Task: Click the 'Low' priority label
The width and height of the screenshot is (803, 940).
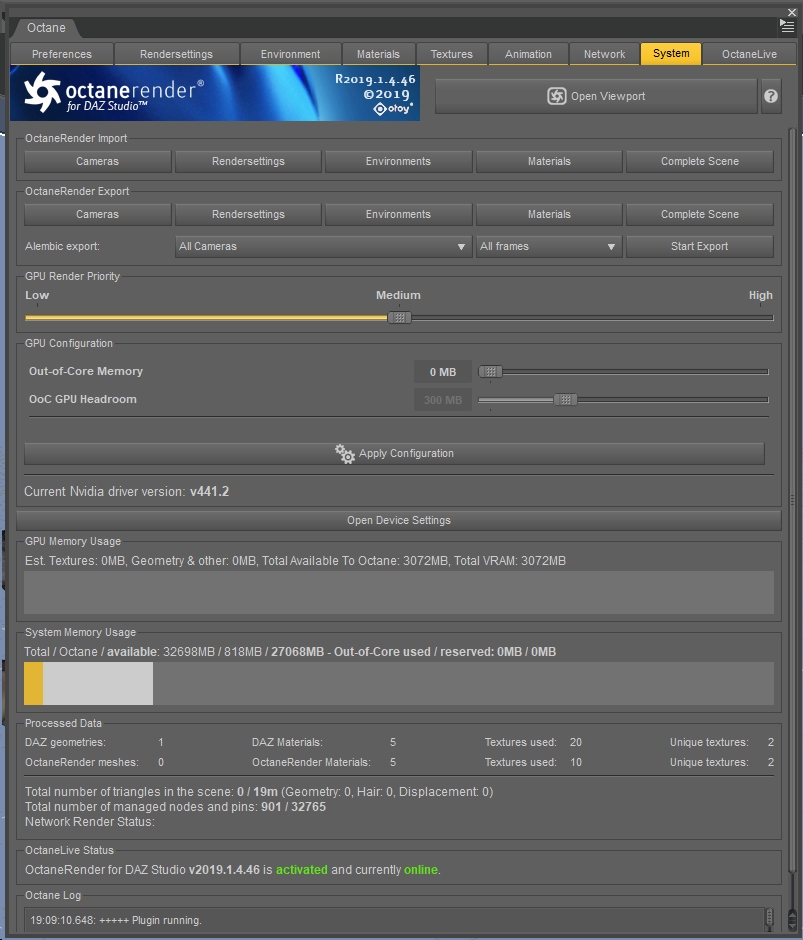Action: pos(37,295)
